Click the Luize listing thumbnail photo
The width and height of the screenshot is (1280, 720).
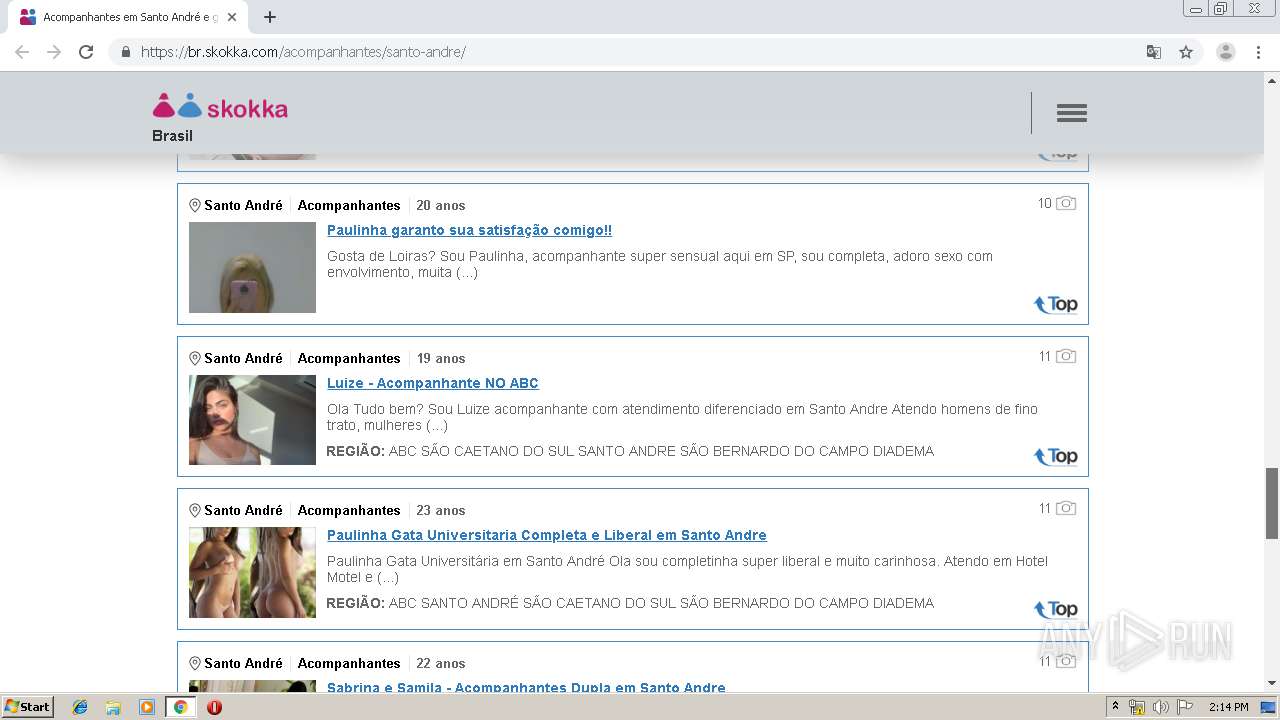[252, 420]
